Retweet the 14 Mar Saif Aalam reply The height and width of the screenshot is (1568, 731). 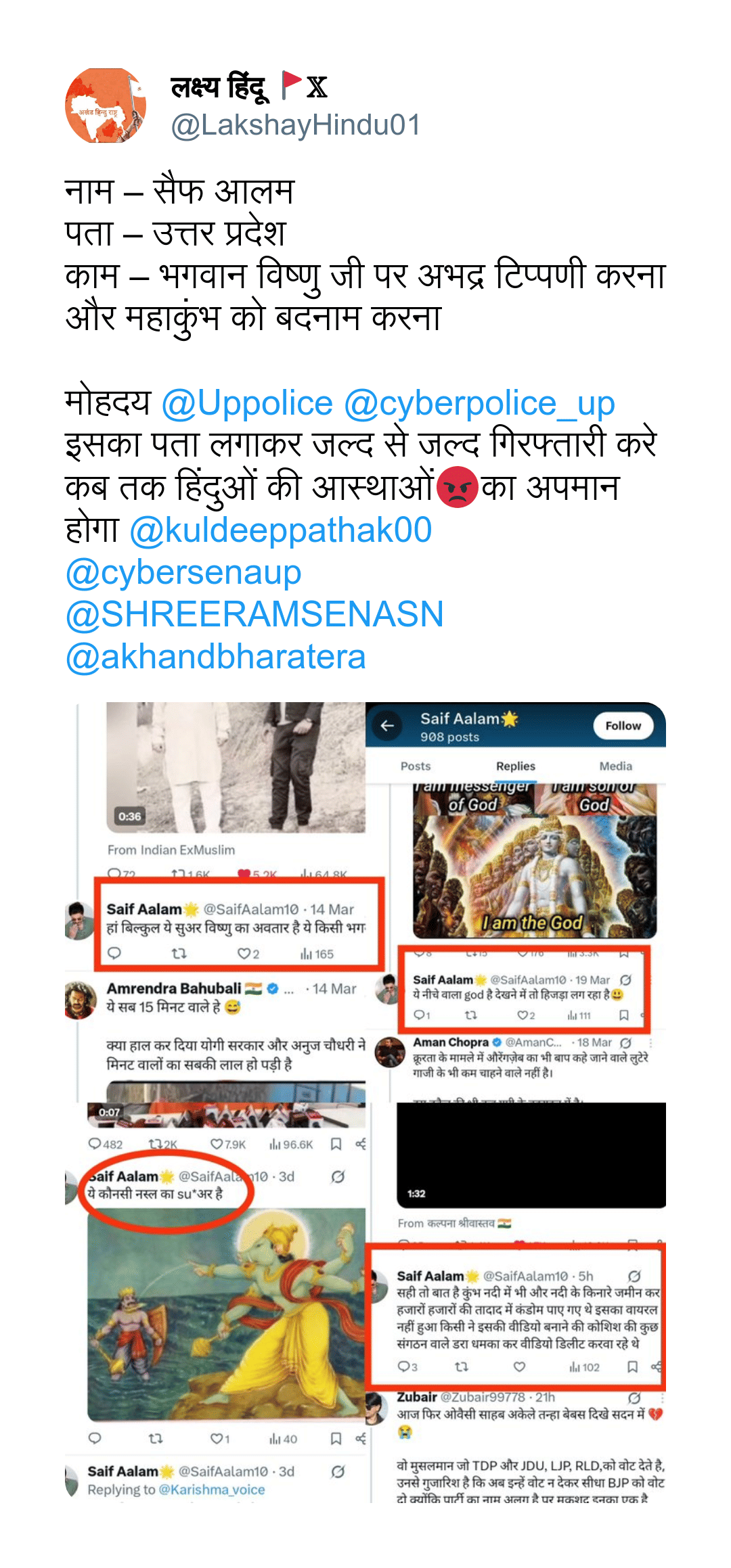(x=179, y=954)
